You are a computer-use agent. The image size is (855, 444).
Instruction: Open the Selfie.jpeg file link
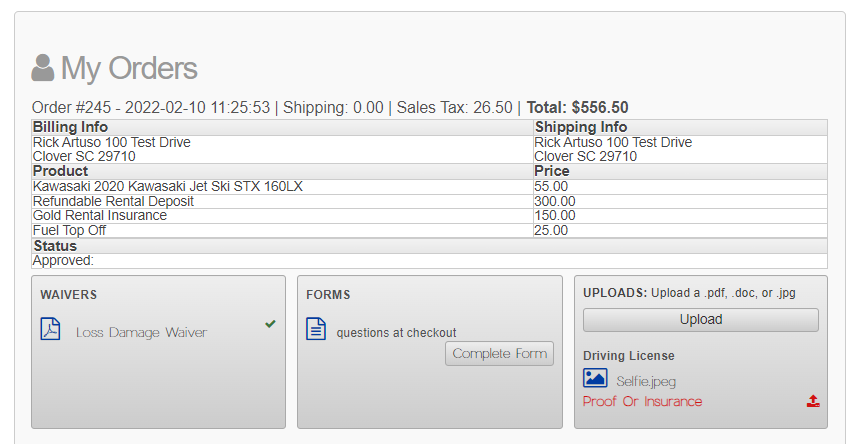[646, 381]
